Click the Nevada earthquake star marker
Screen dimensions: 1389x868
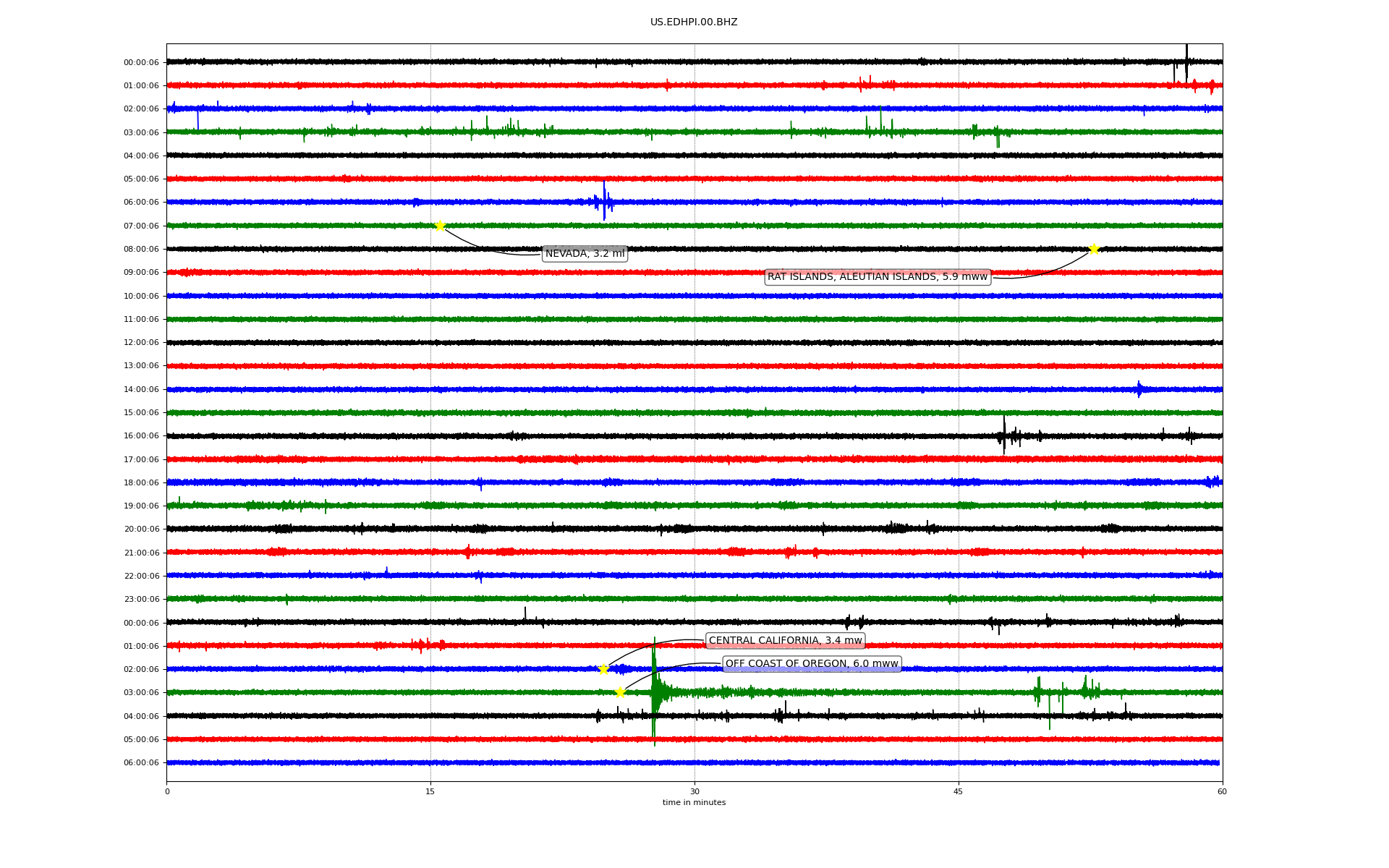440,226
